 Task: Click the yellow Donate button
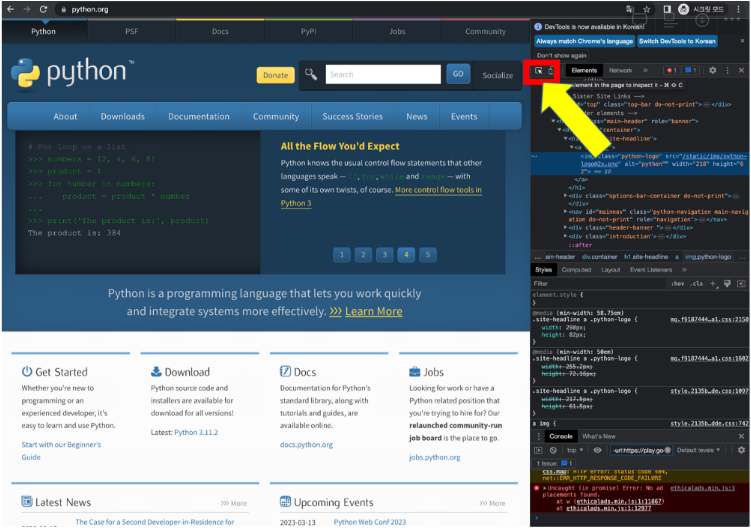pyautogui.click(x=275, y=75)
